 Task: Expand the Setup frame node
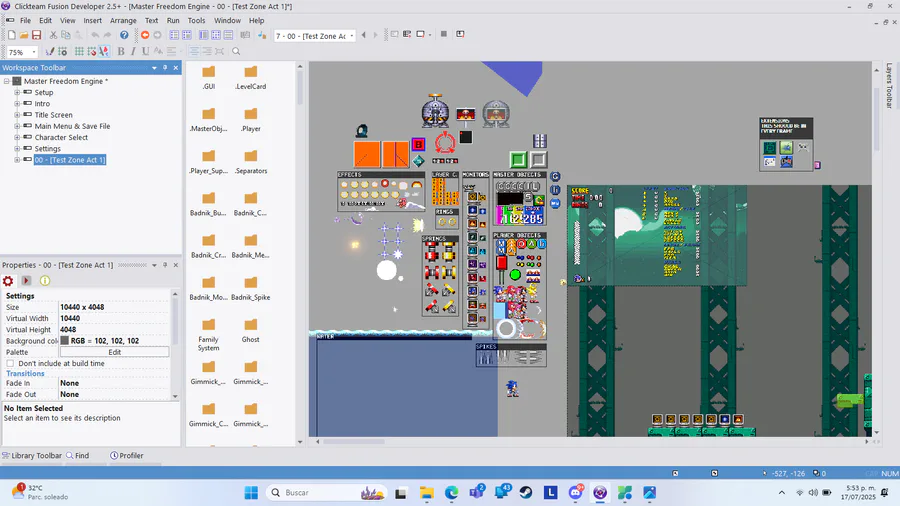tap(17, 92)
